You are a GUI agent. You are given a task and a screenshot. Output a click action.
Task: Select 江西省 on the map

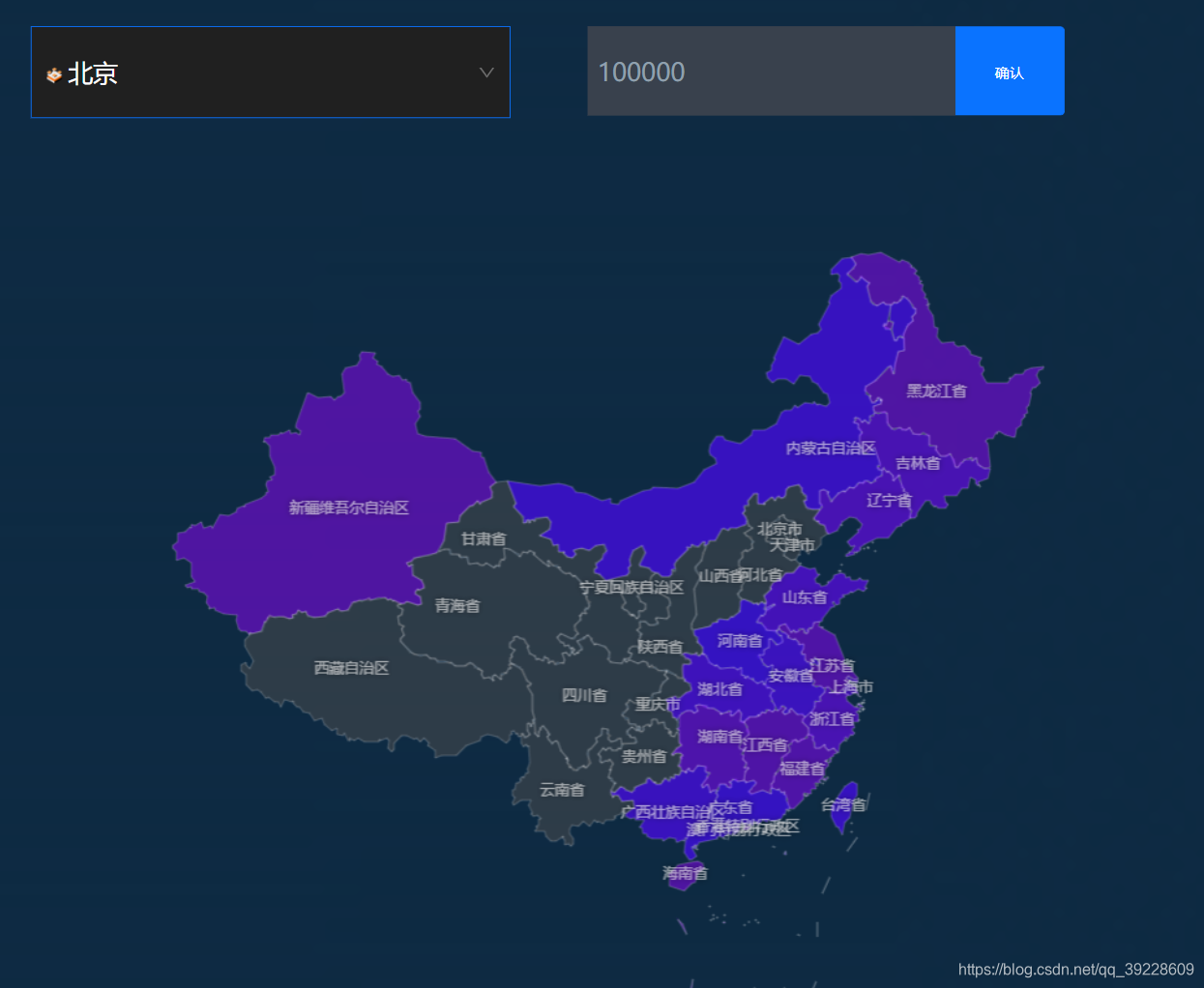[x=765, y=745]
